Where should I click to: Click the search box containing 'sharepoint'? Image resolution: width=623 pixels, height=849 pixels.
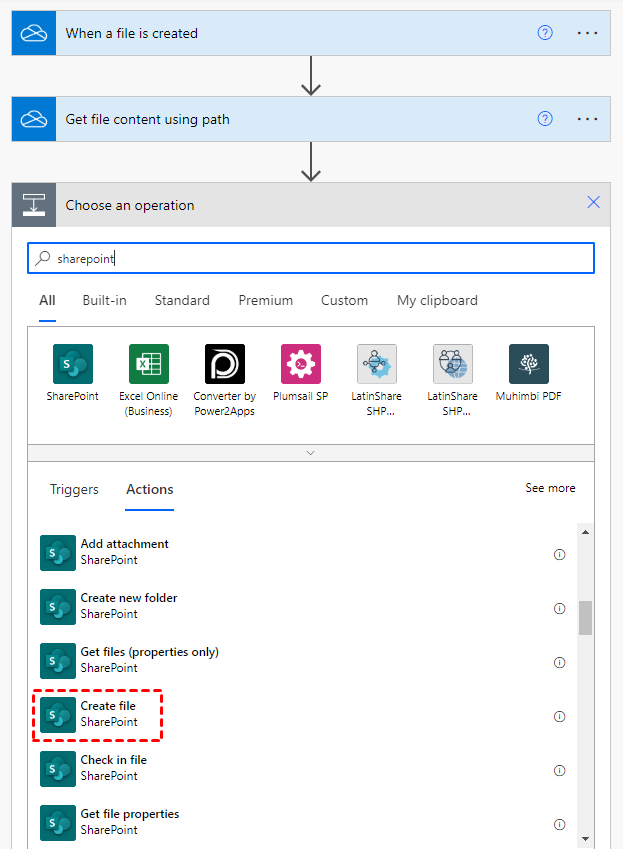pyautogui.click(x=311, y=258)
